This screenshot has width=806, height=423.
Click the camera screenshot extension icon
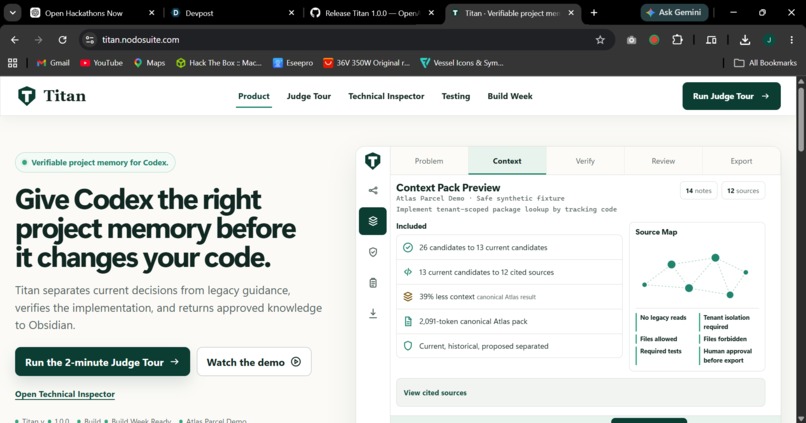coord(631,40)
